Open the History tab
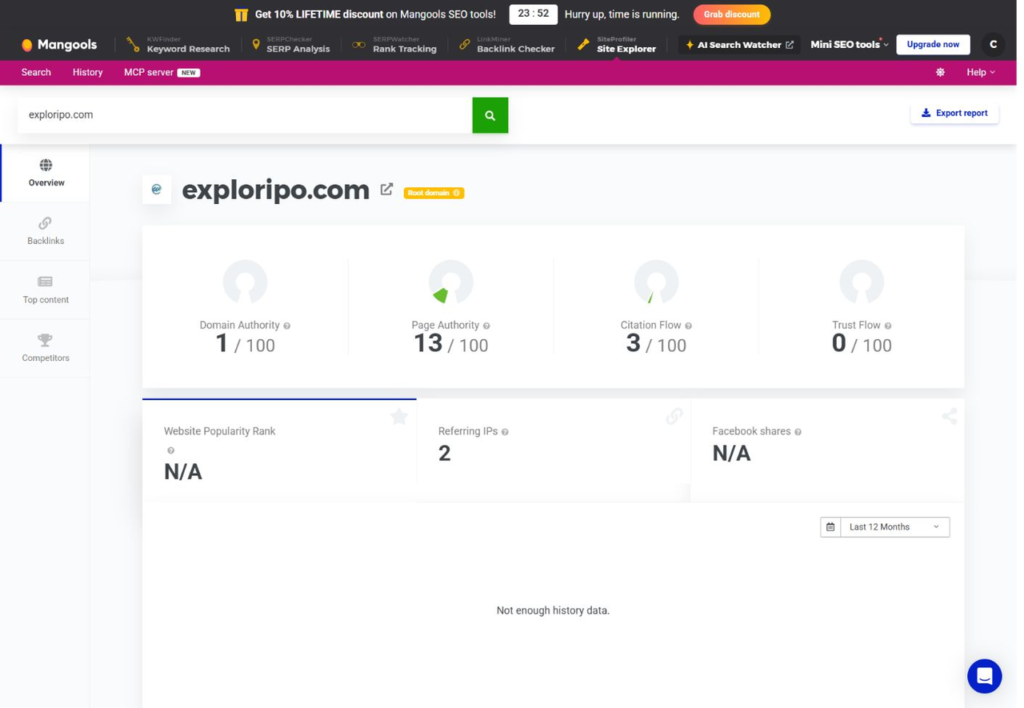The image size is (1024, 708). tap(88, 72)
